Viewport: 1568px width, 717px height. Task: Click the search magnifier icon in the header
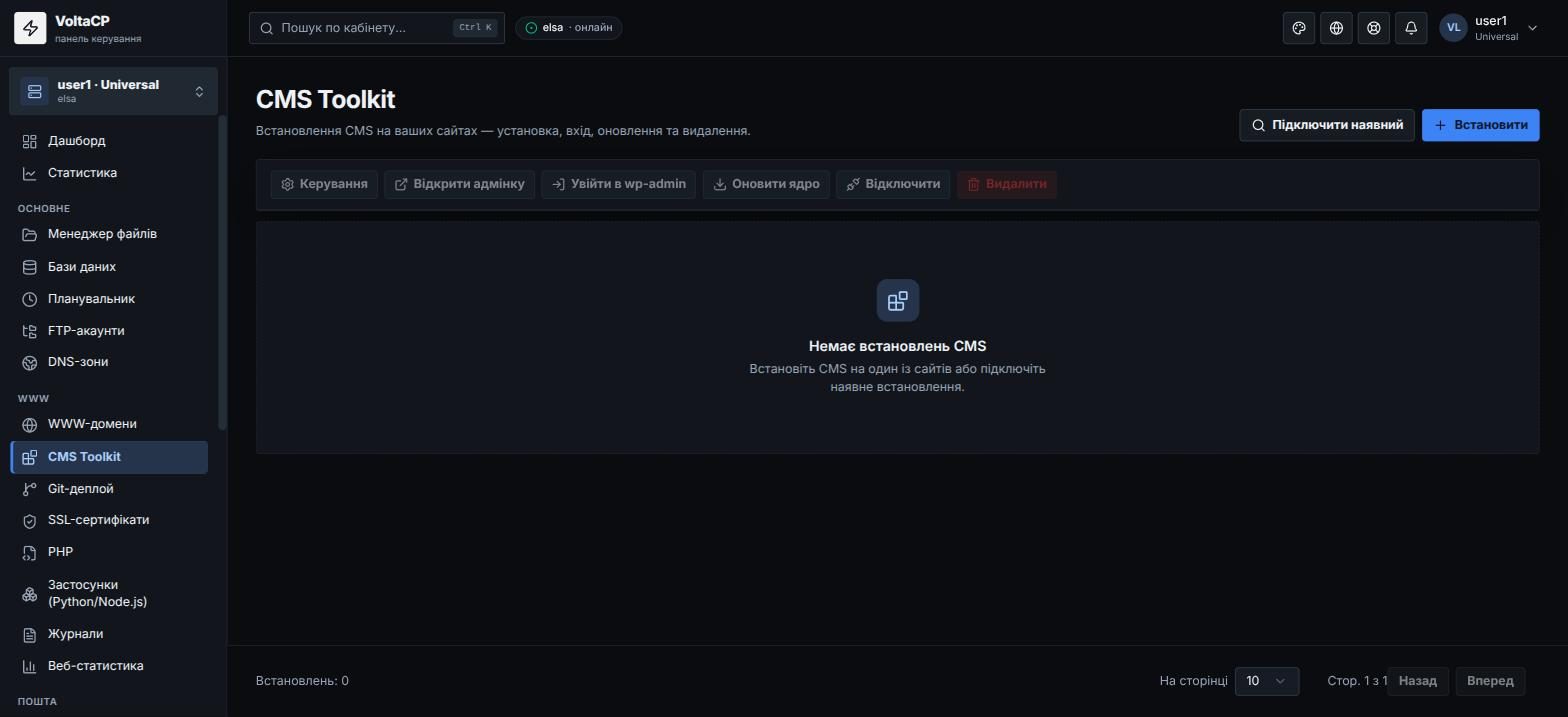267,28
